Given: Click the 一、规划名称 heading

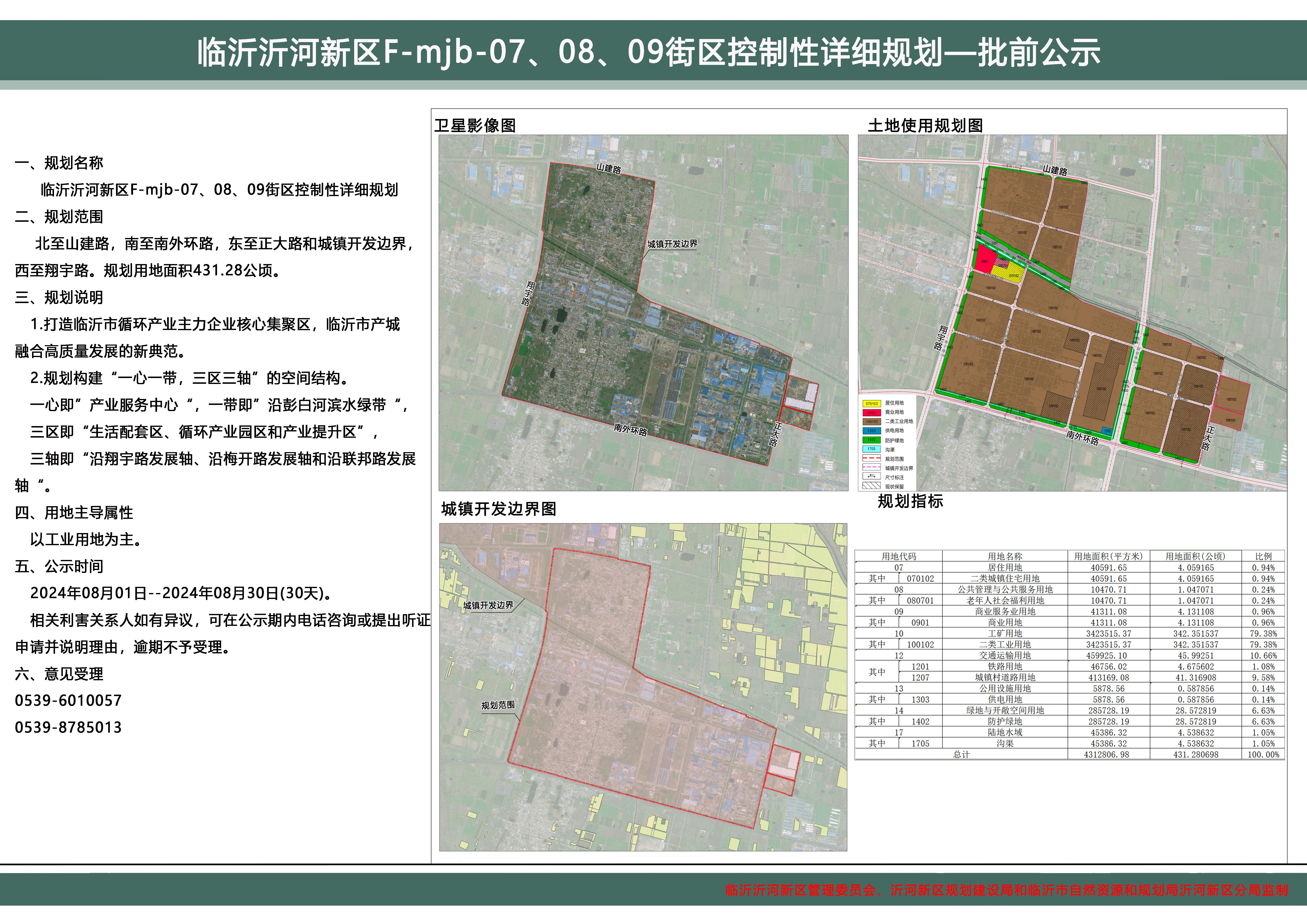Looking at the screenshot, I should point(59,163).
